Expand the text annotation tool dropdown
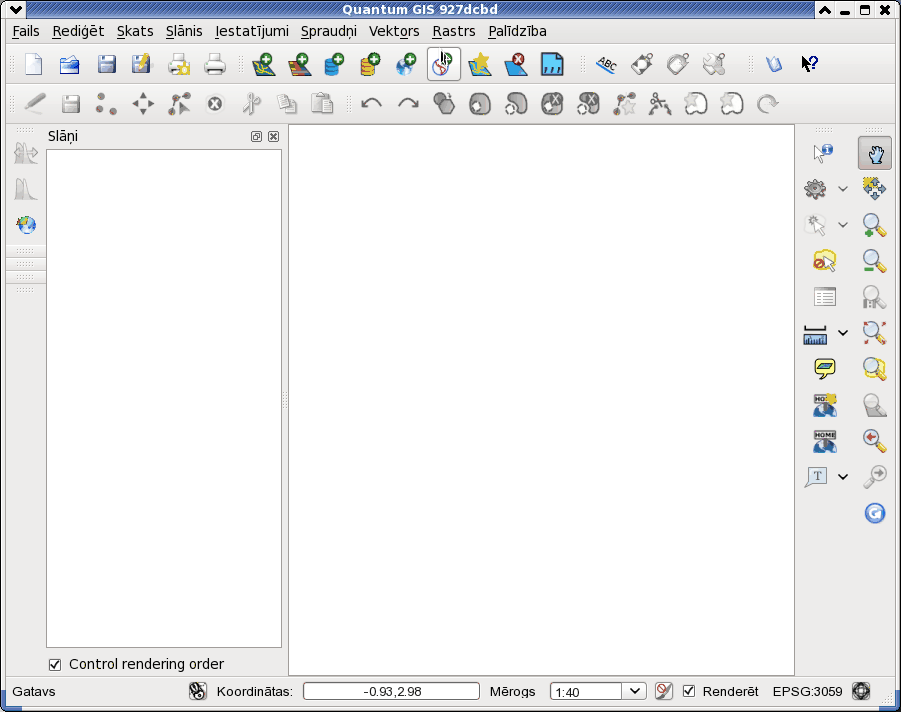Screen dimensions: 901x712 tap(843, 477)
